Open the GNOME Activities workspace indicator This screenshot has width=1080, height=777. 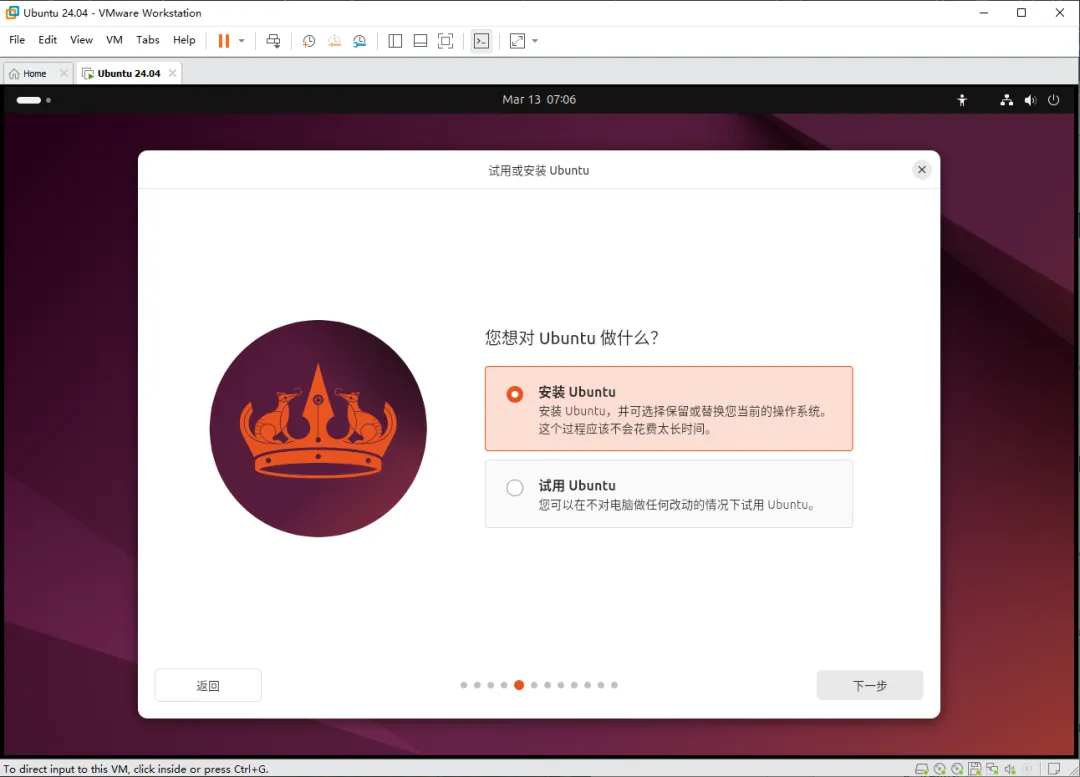tap(33, 100)
